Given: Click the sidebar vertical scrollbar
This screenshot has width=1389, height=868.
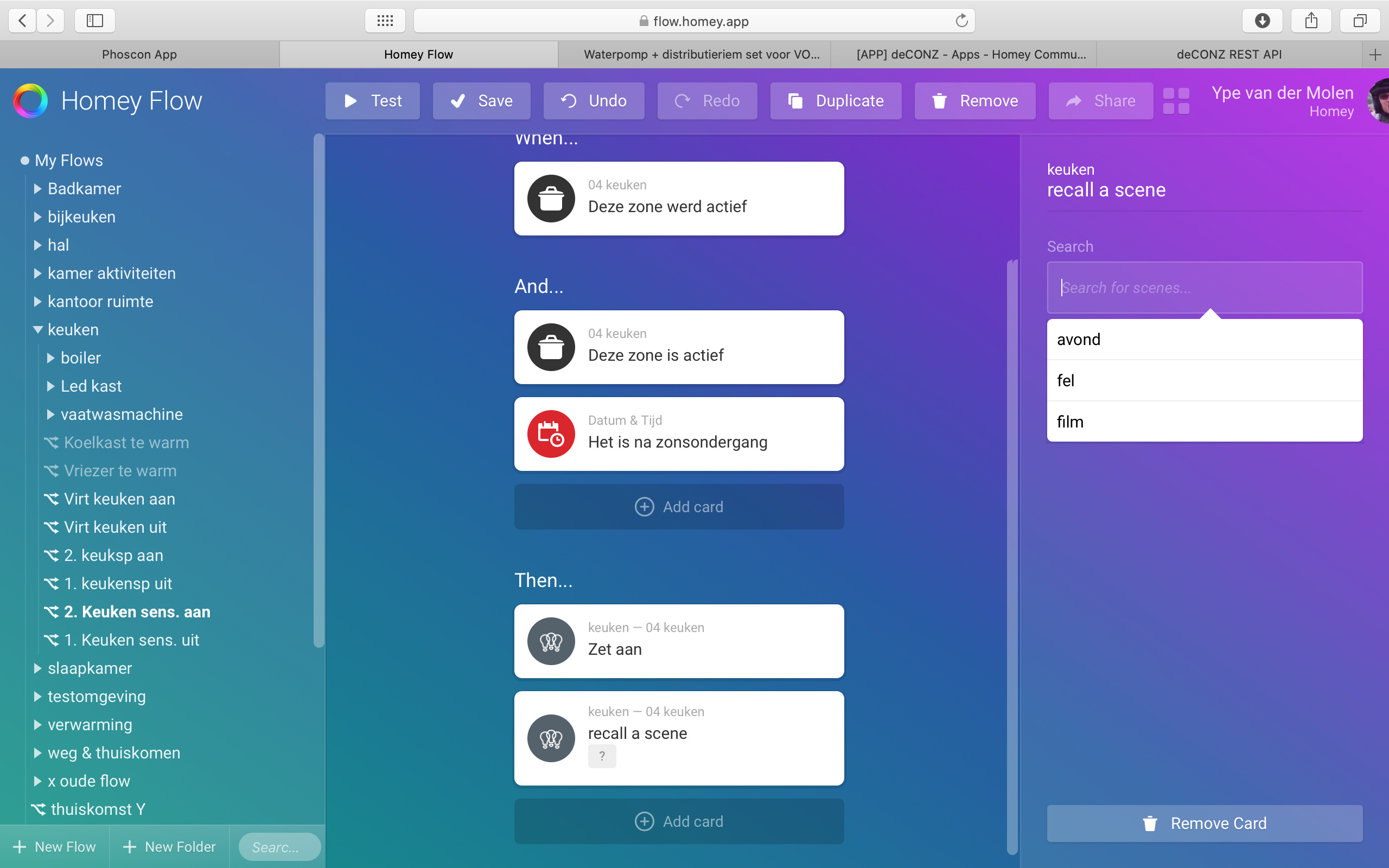Looking at the screenshot, I should tap(318, 391).
